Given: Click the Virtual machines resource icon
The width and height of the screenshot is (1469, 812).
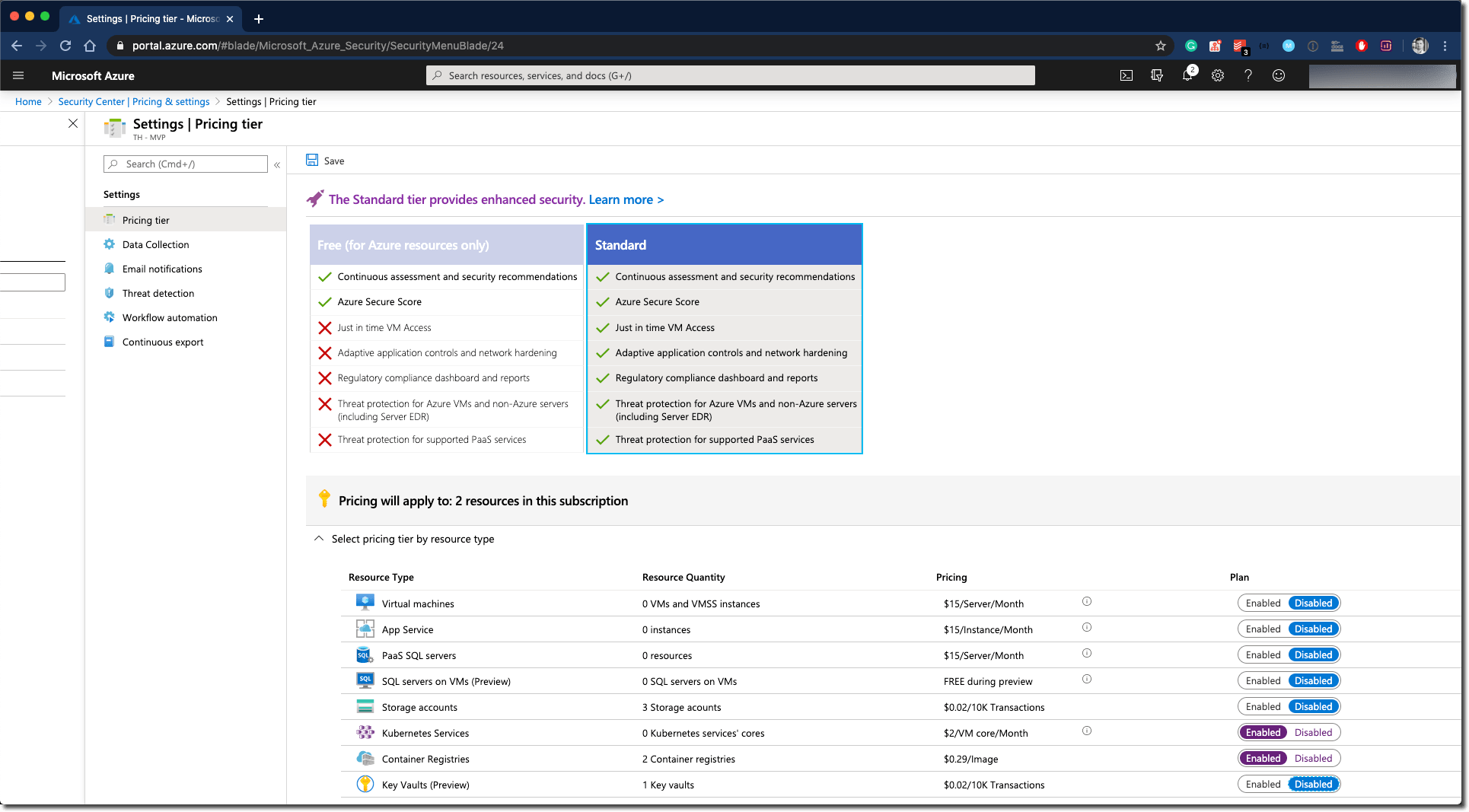Looking at the screenshot, I should point(365,601).
